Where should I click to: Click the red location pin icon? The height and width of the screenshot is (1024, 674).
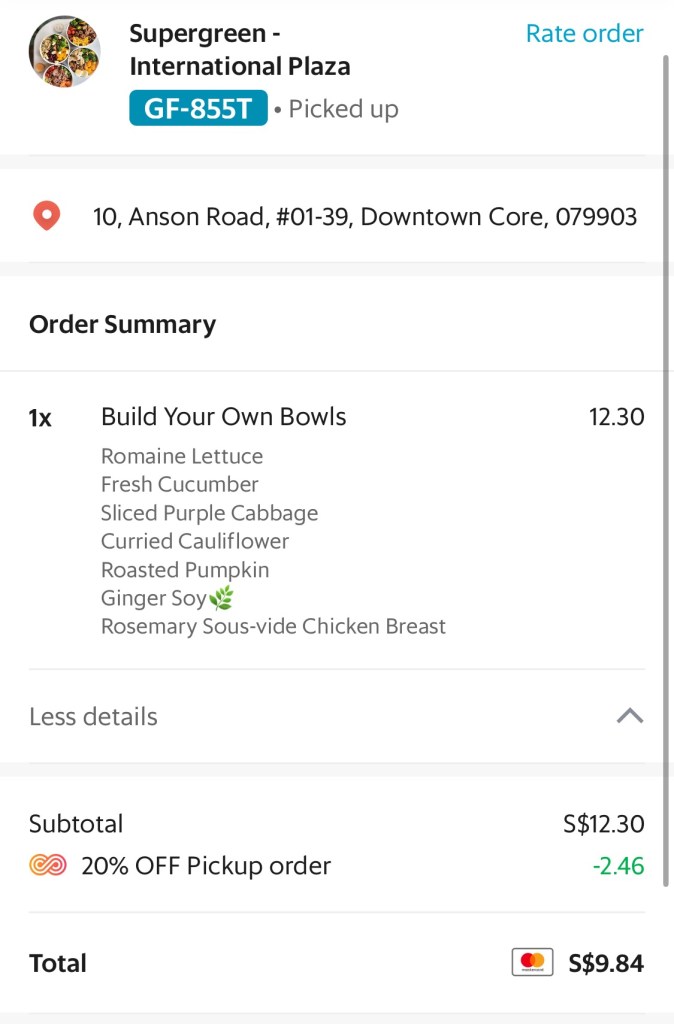[47, 216]
